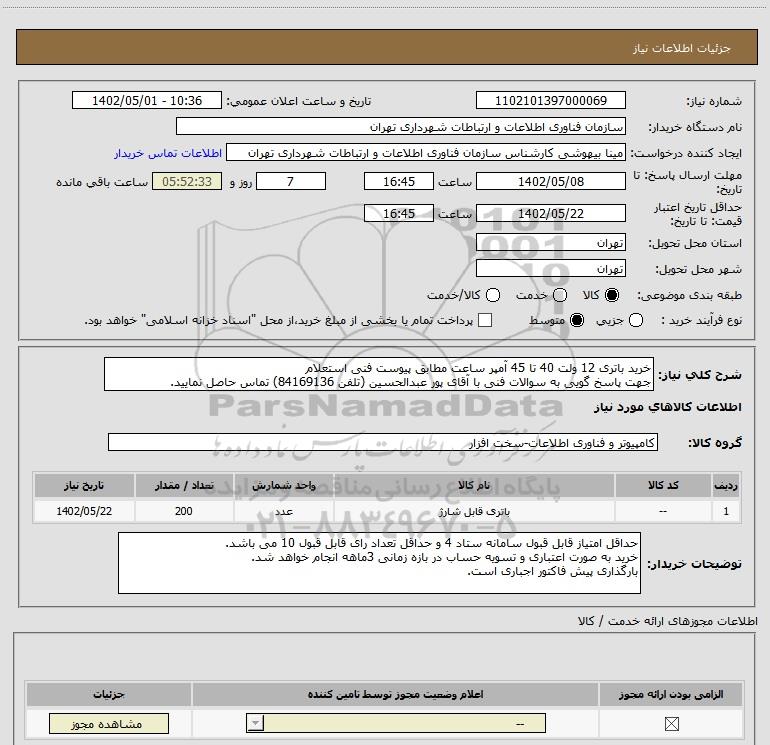Choose the جزیی purchase type radio
Viewport: 770px width, 745px height.
pyautogui.click(x=636, y=320)
